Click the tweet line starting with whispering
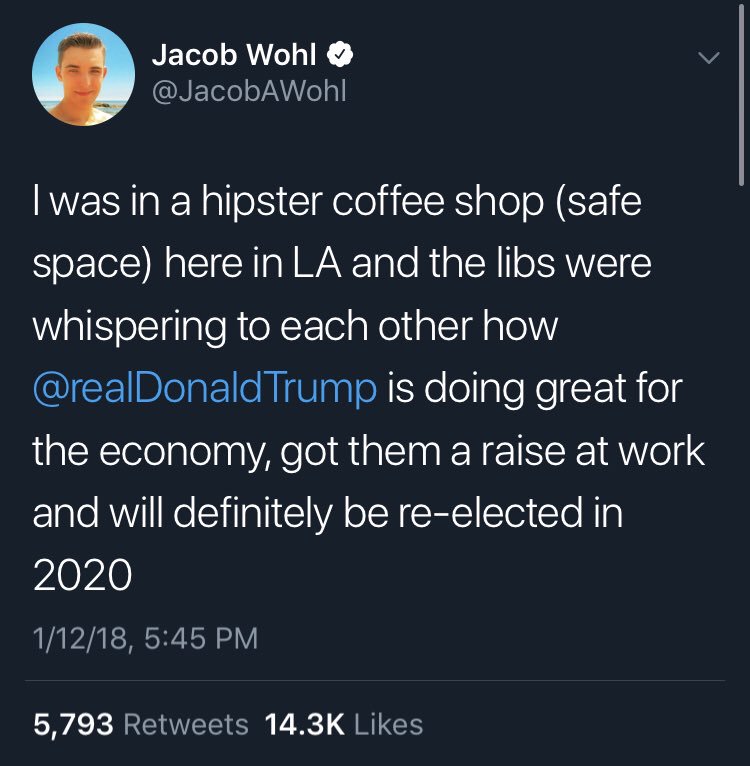This screenshot has width=750, height=766. pos(295,326)
